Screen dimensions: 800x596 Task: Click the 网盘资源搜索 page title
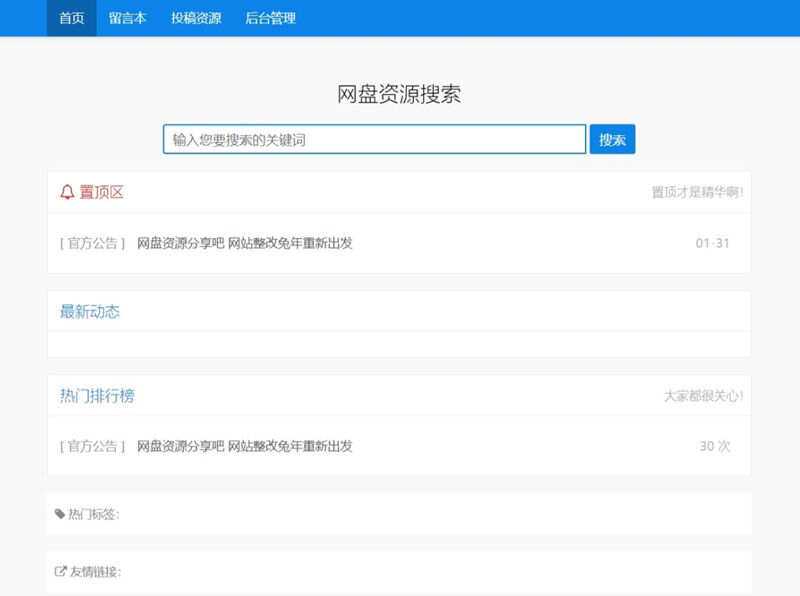400,94
